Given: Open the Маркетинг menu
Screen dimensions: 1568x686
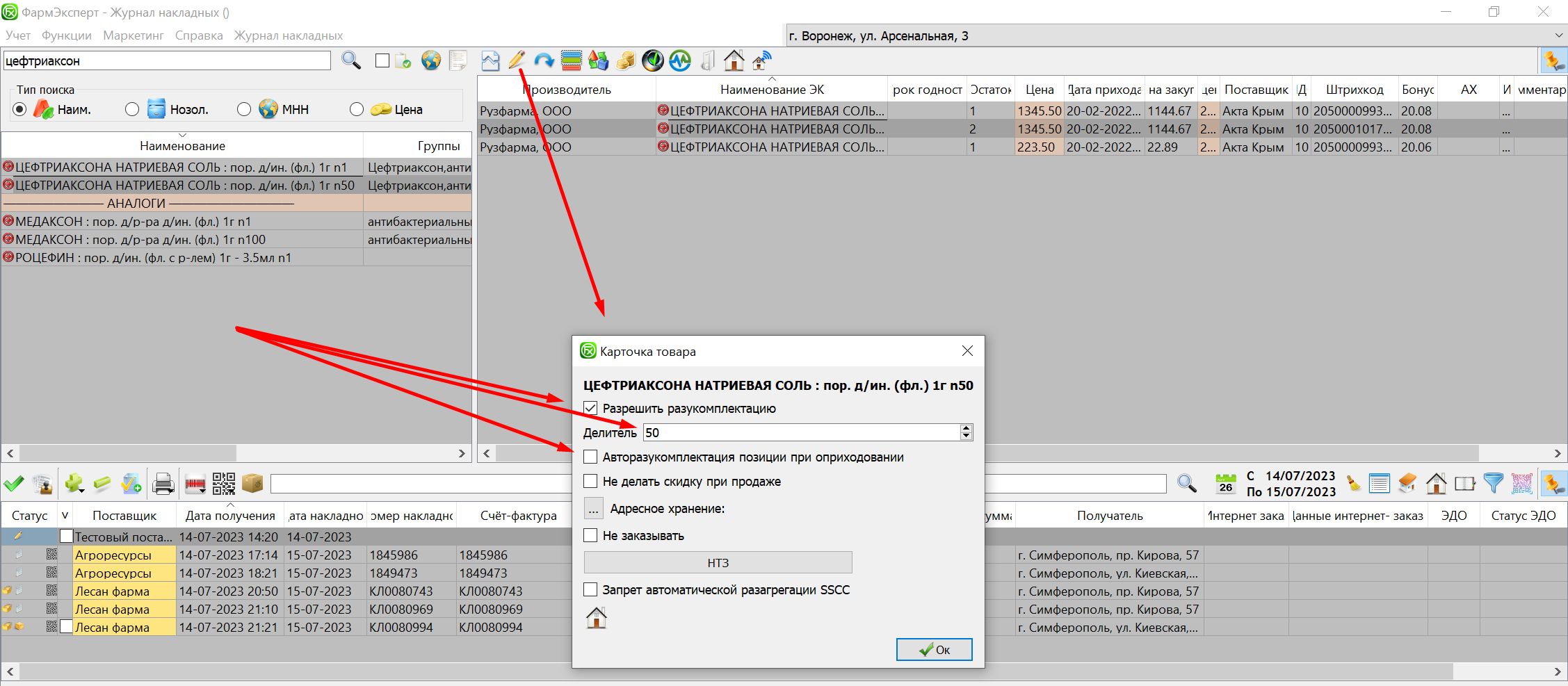Looking at the screenshot, I should (x=133, y=35).
